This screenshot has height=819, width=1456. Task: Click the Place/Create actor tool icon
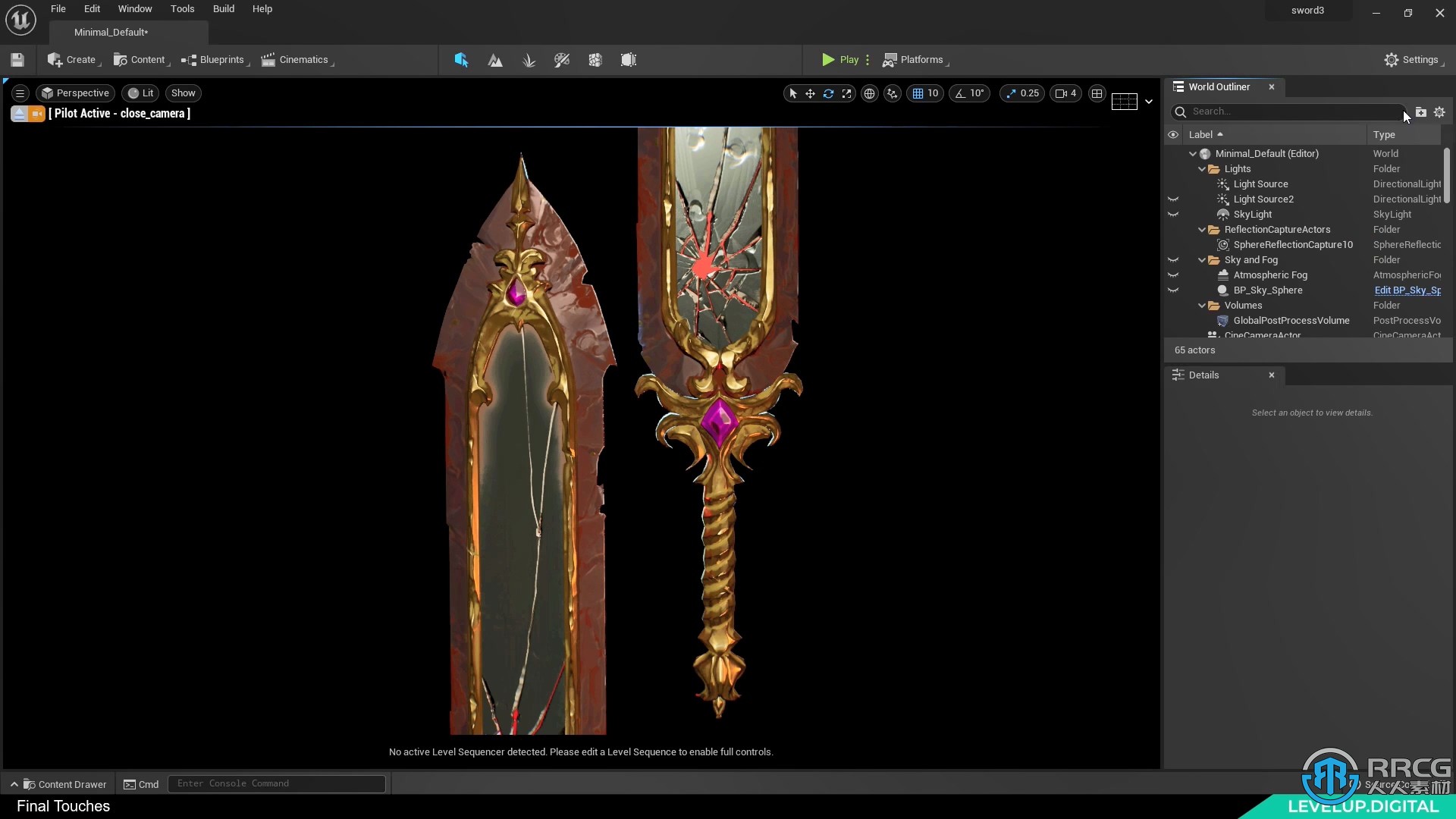461,59
